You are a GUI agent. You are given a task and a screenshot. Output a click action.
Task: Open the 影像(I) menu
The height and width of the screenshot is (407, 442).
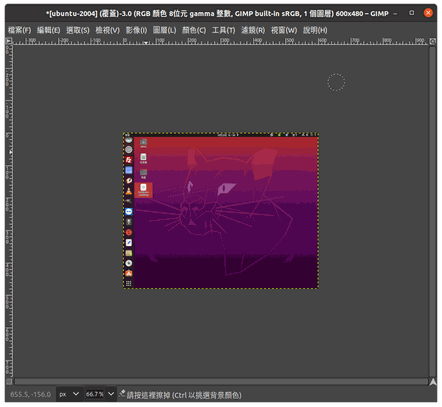pyautogui.click(x=136, y=30)
